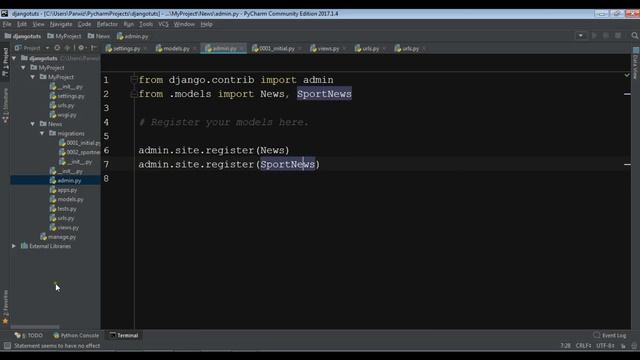Click the collapse all icon in Project panel

tap(67, 48)
